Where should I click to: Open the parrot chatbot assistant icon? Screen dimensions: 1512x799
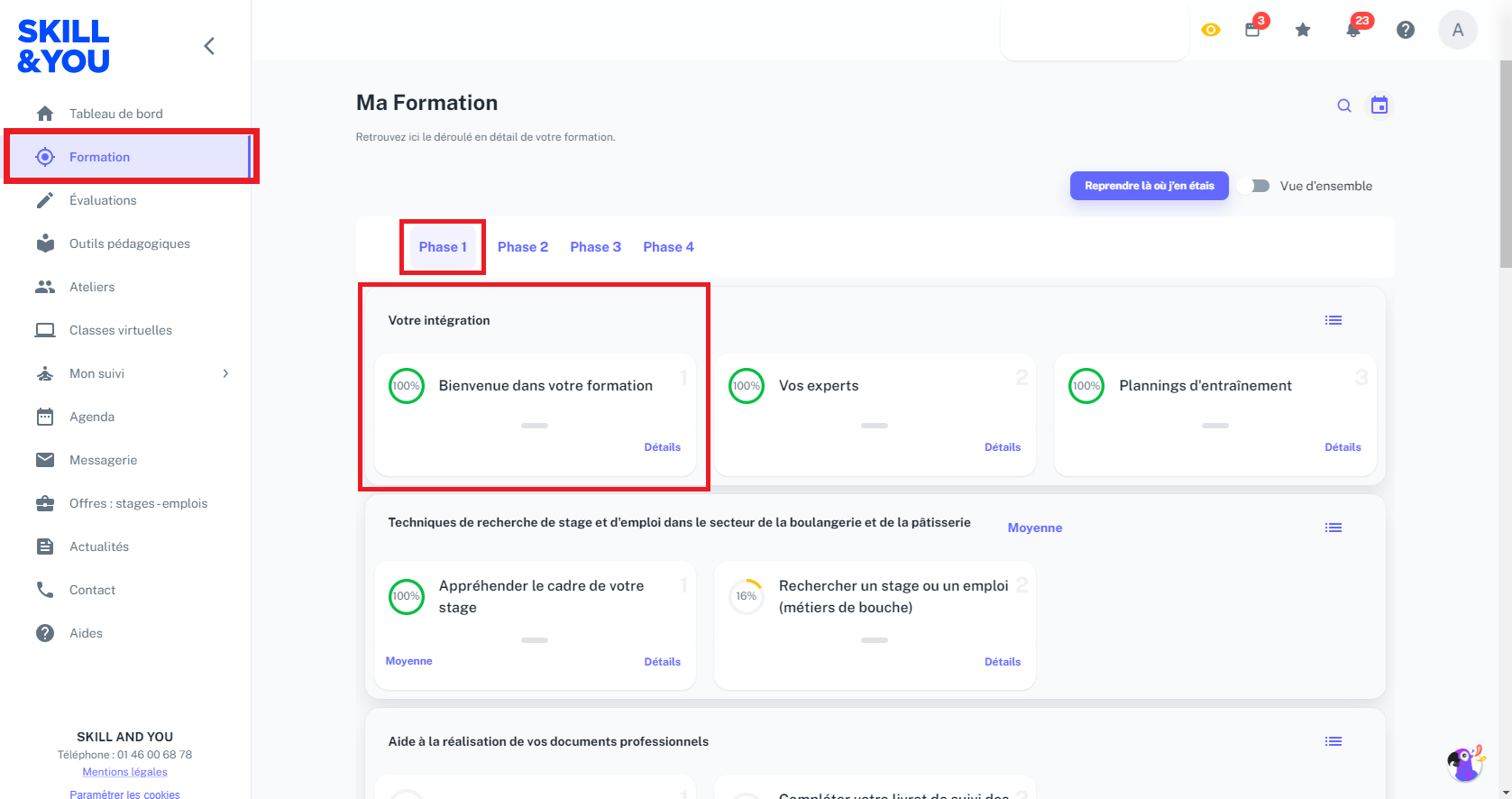tap(1466, 764)
